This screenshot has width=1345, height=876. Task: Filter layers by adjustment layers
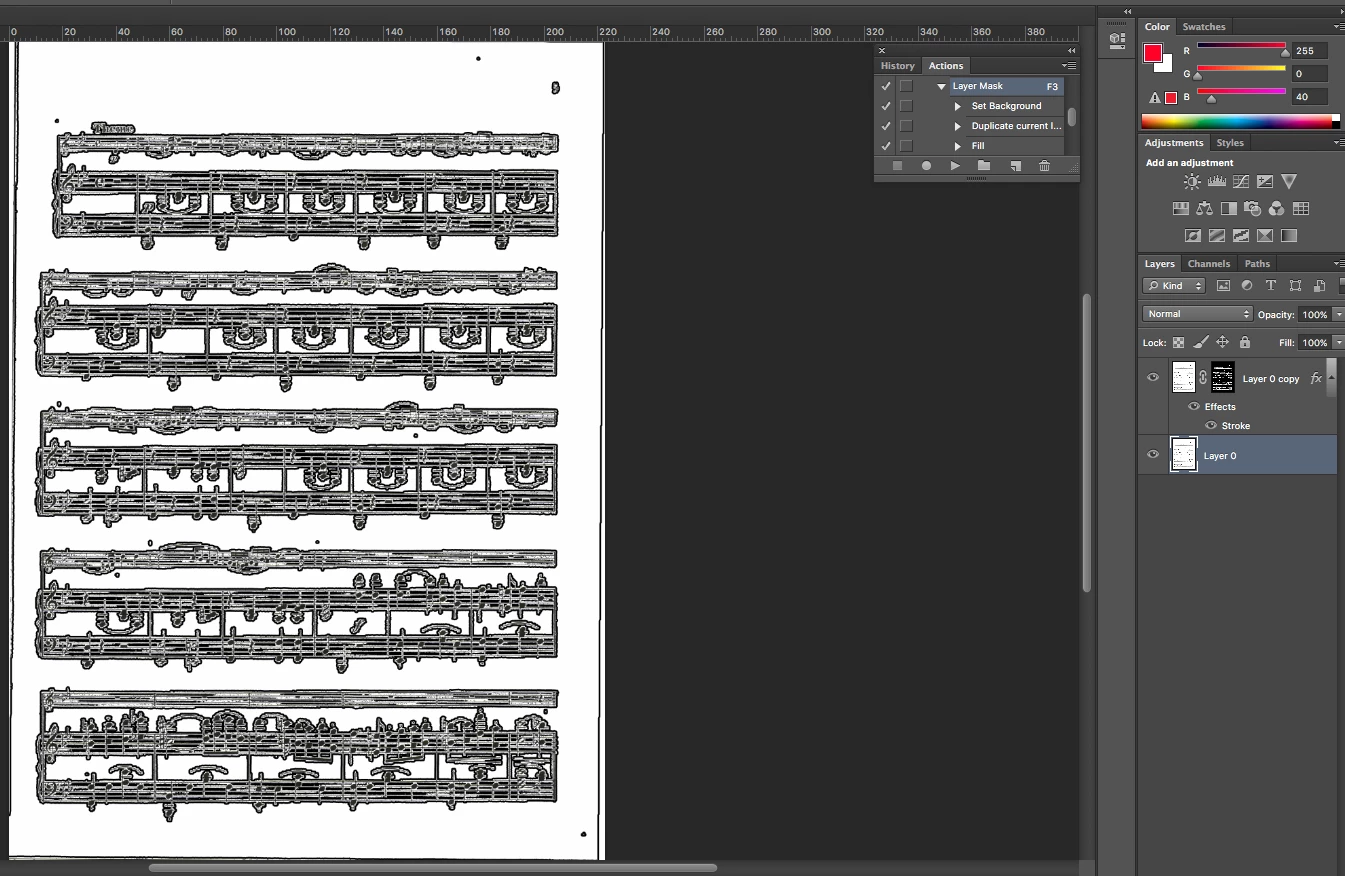[x=1247, y=286]
